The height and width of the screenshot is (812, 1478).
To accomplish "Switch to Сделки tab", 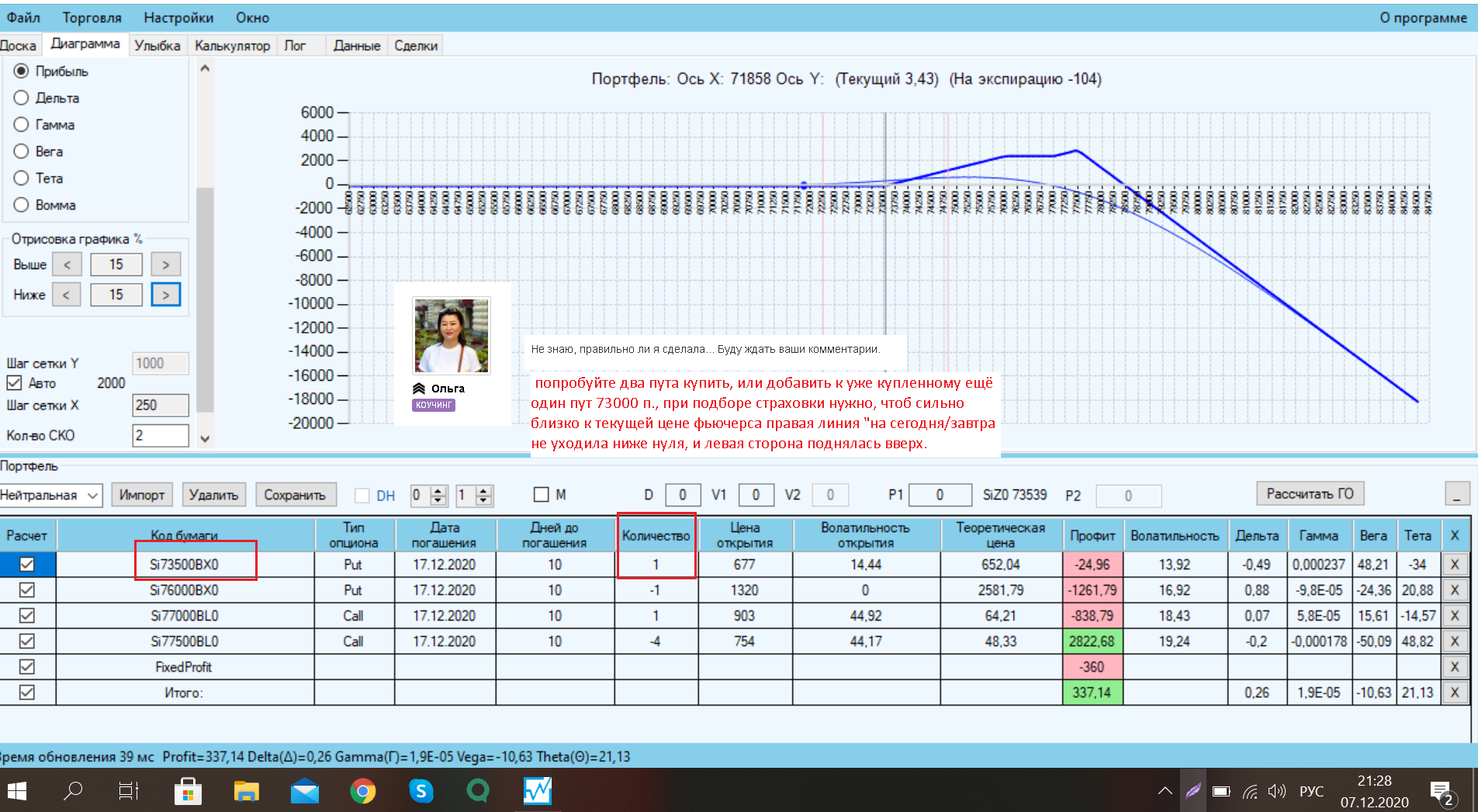I will [x=416, y=46].
